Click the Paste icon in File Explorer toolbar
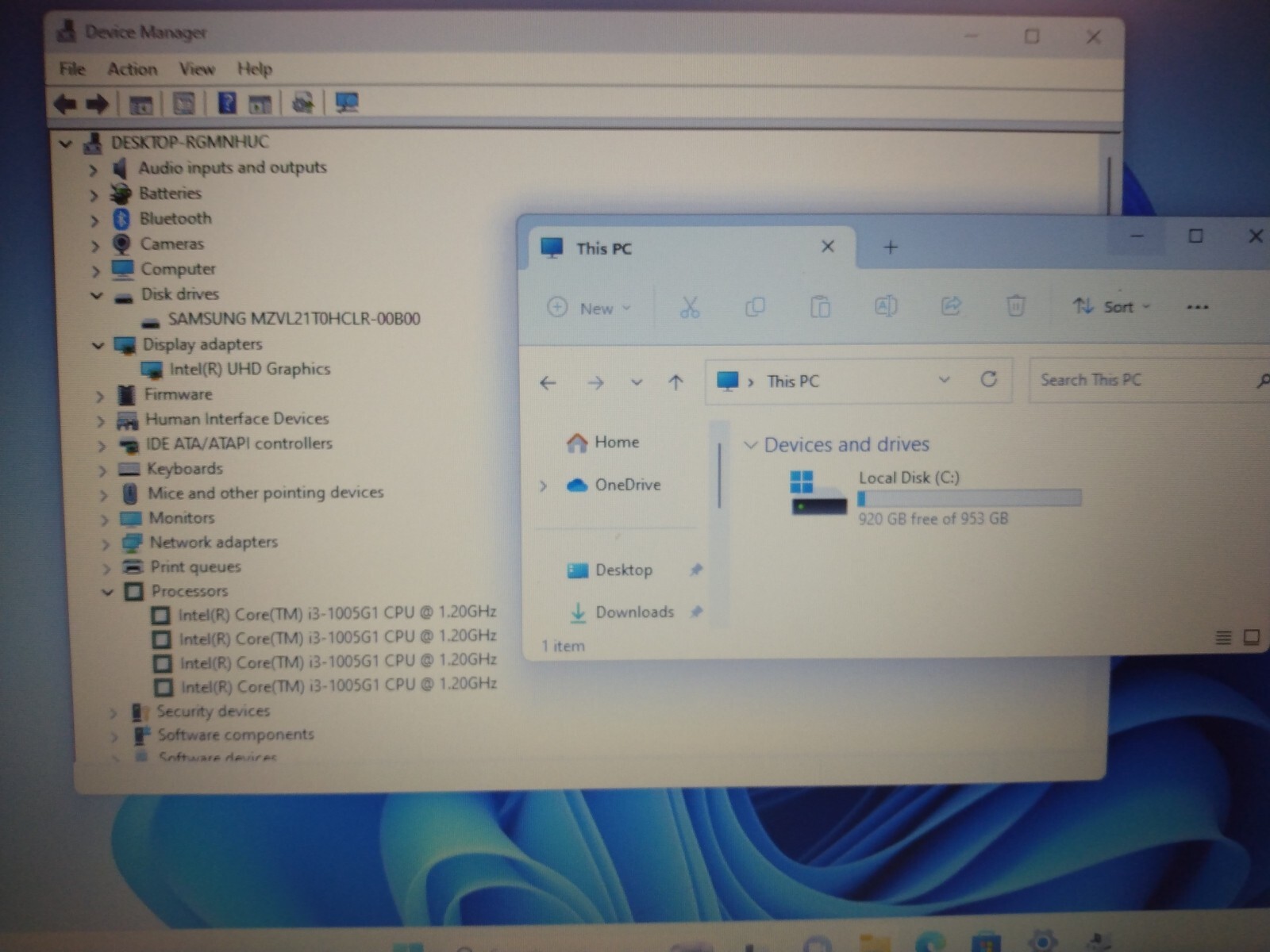The width and height of the screenshot is (1270, 952). pyautogui.click(x=820, y=306)
